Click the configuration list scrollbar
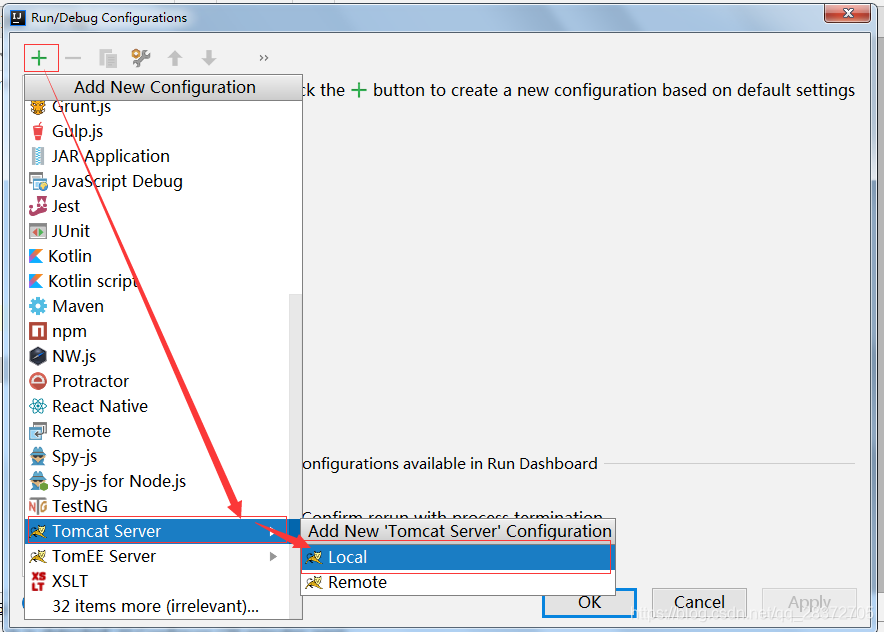This screenshot has height=632, width=884. coord(295,456)
